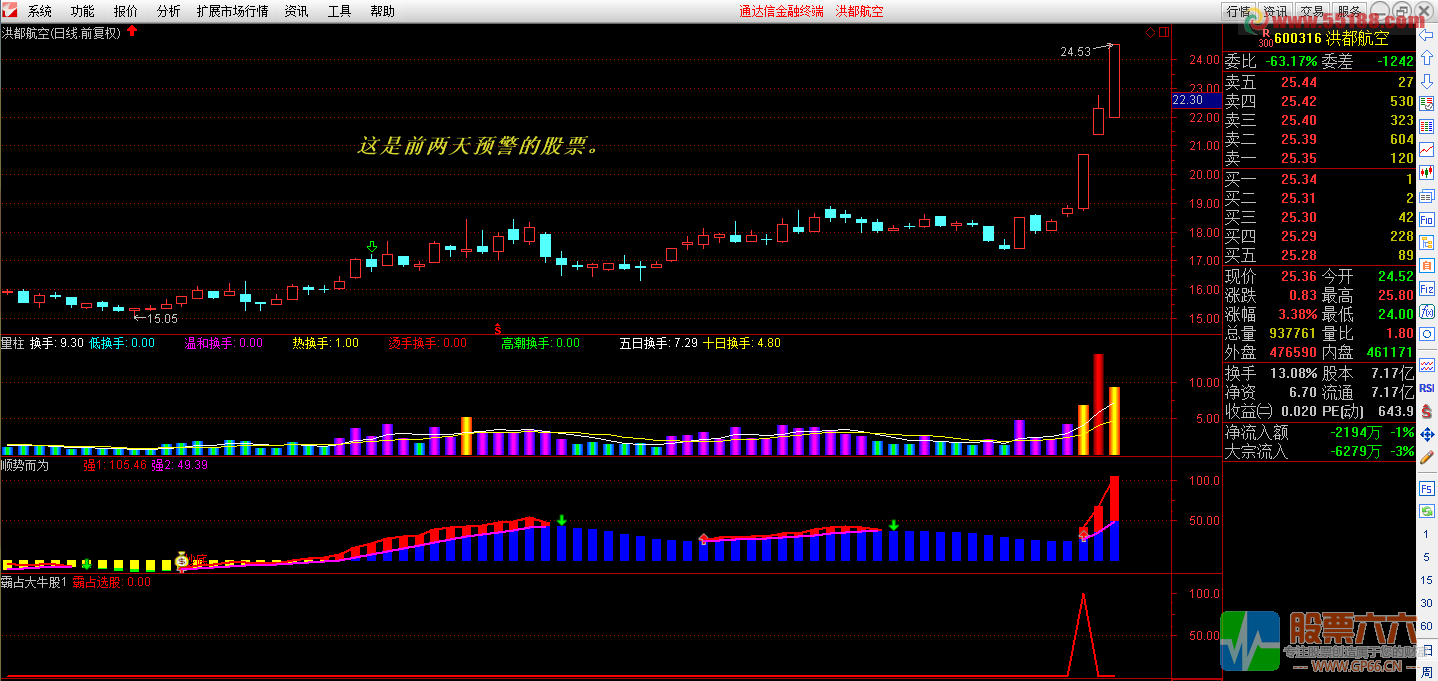The height and width of the screenshot is (681, 1438).
Task: Click the 买一 price 25.34
Action: (x=1299, y=179)
